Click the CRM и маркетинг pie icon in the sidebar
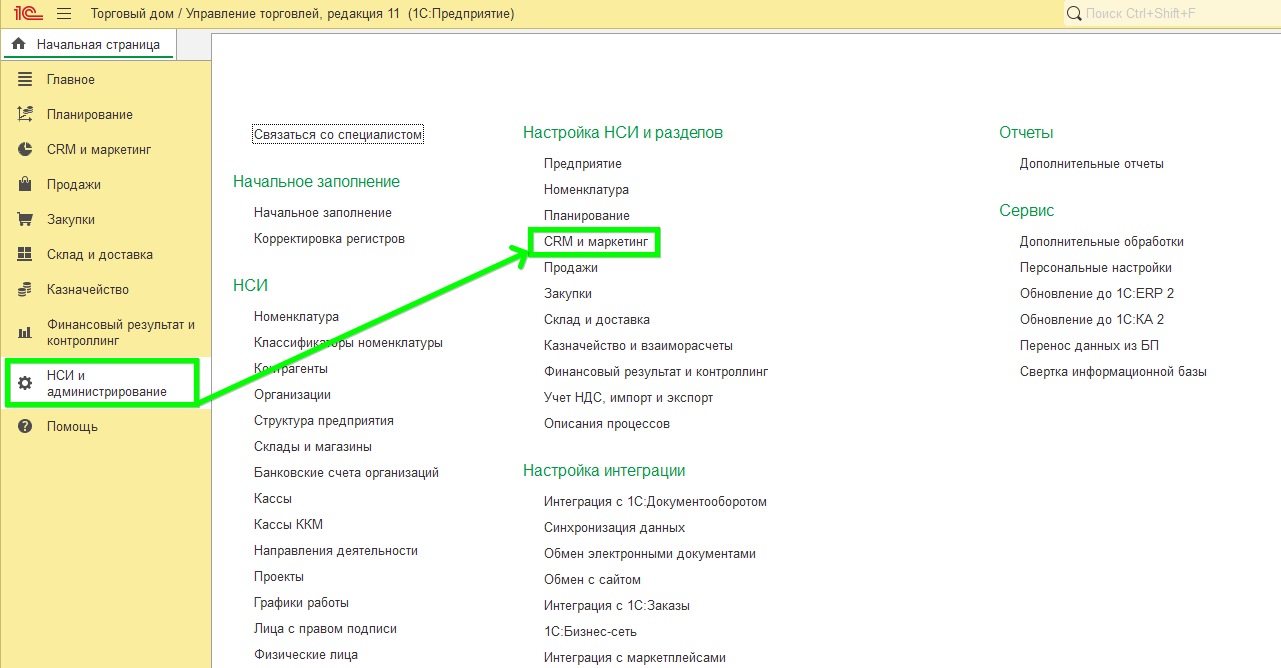 (x=25, y=150)
